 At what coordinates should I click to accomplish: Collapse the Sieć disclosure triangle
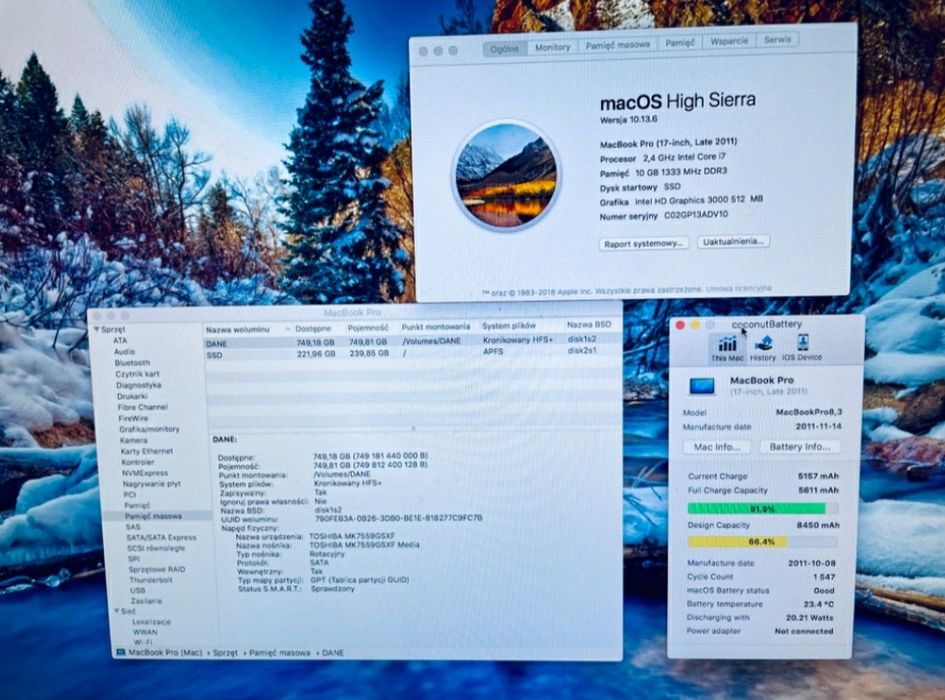(117, 611)
